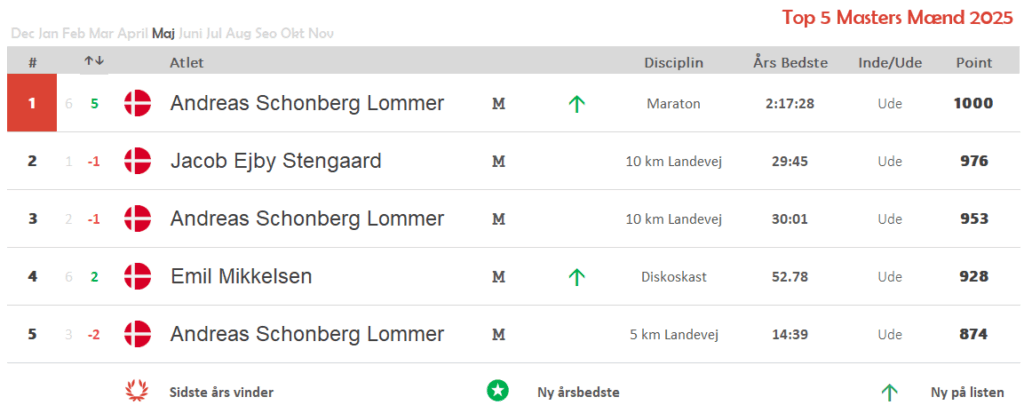This screenshot has height=405, width=1024.
Task: Switch to the Juni month tab
Action: click(x=190, y=33)
